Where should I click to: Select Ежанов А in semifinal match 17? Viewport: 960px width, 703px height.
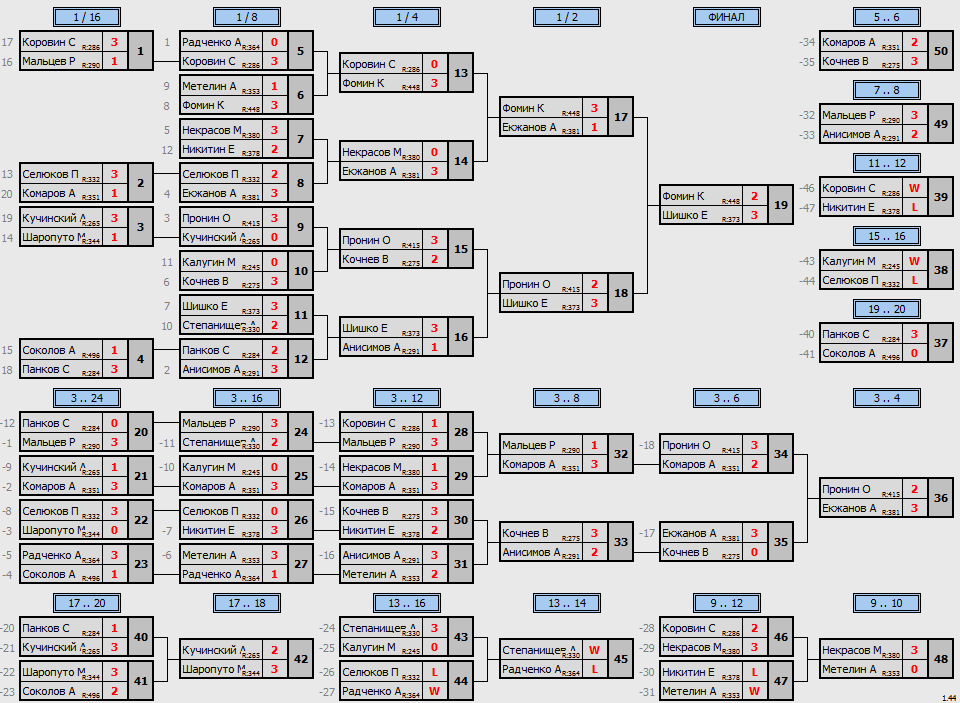click(541, 127)
